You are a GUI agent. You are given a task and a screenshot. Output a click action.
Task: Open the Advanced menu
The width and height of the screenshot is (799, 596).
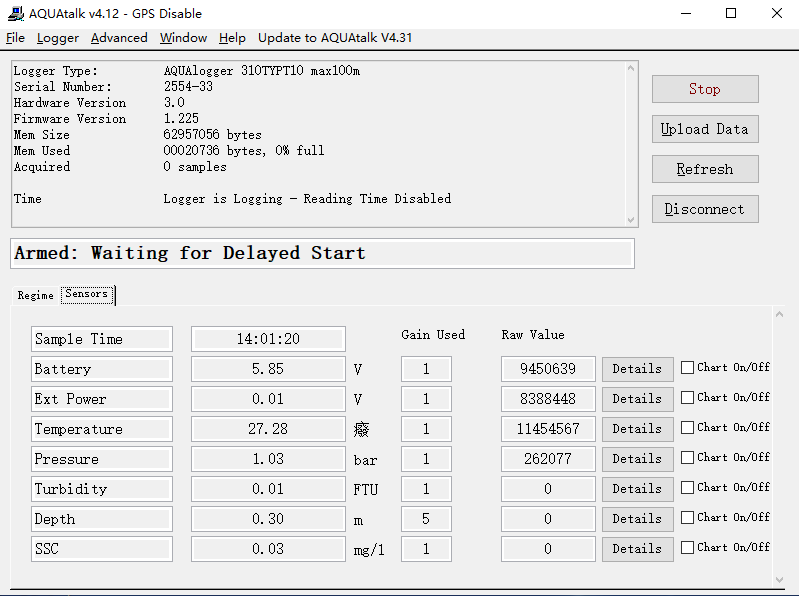point(118,38)
